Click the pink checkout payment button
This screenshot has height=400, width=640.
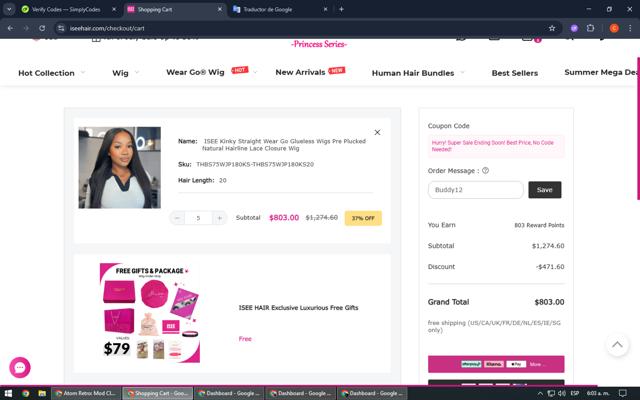pos(496,364)
